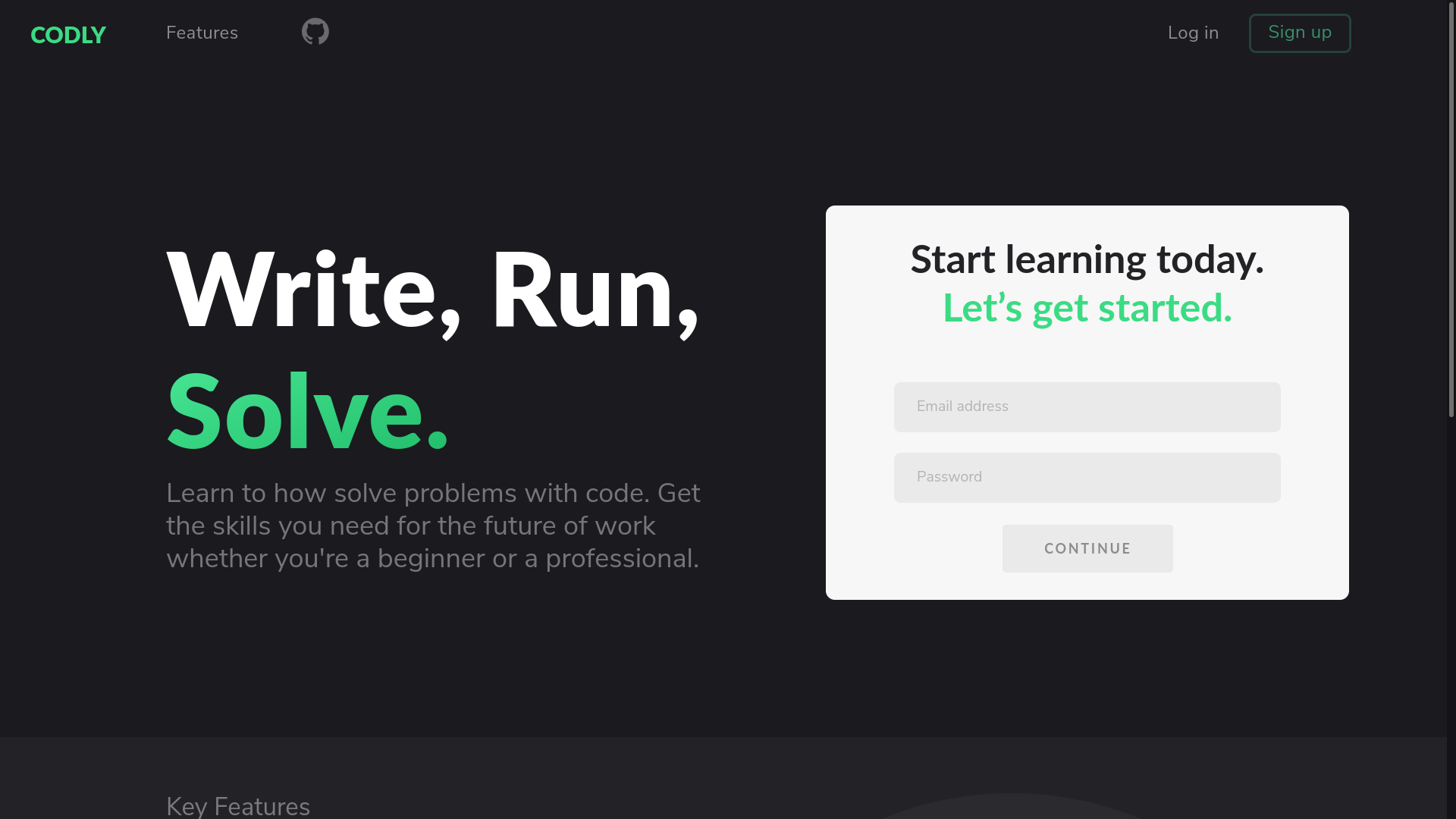Open the GitHub repository icon

315,32
